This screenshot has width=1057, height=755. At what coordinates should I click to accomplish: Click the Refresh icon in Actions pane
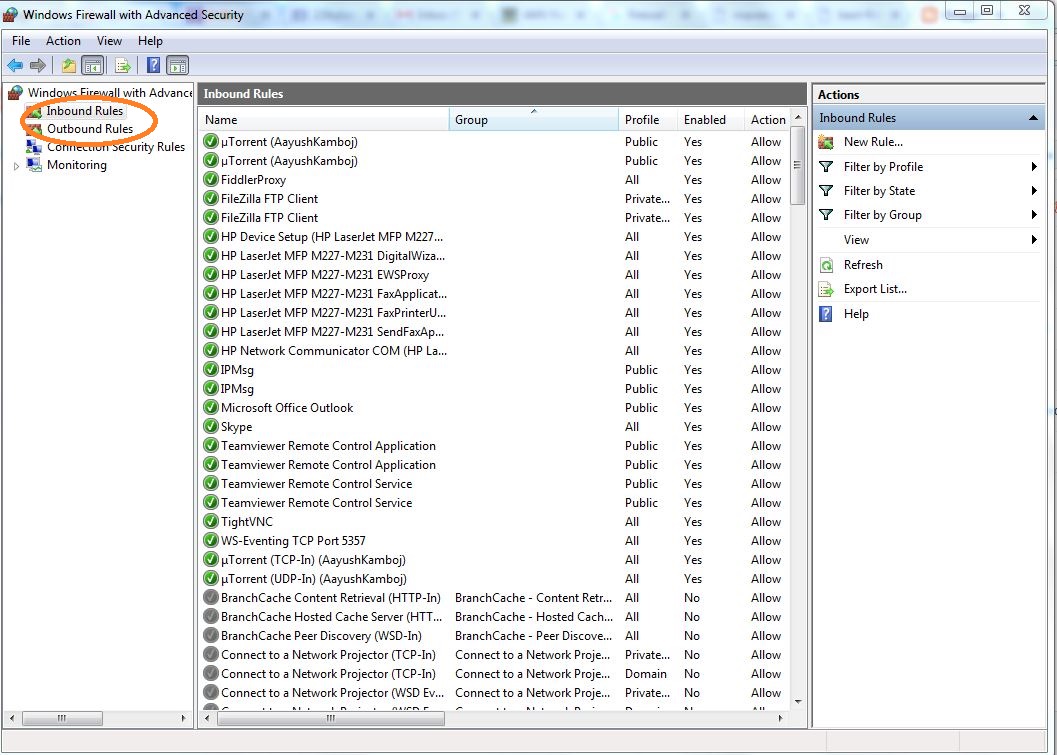[x=827, y=264]
